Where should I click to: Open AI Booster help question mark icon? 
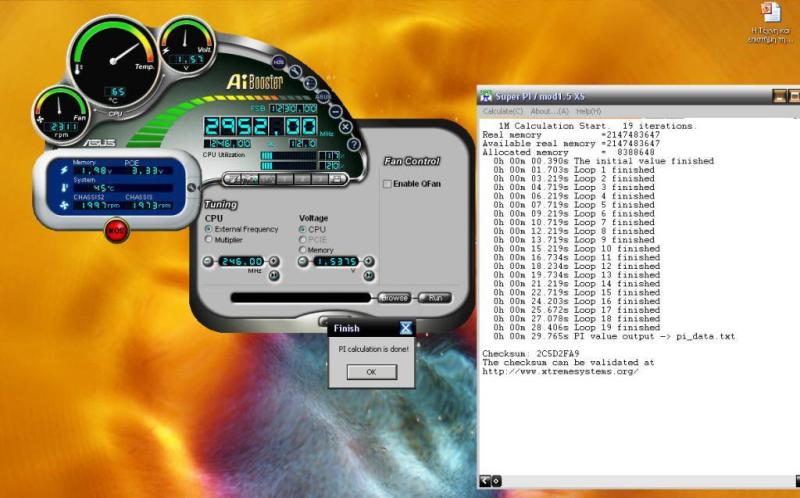pyautogui.click(x=354, y=144)
